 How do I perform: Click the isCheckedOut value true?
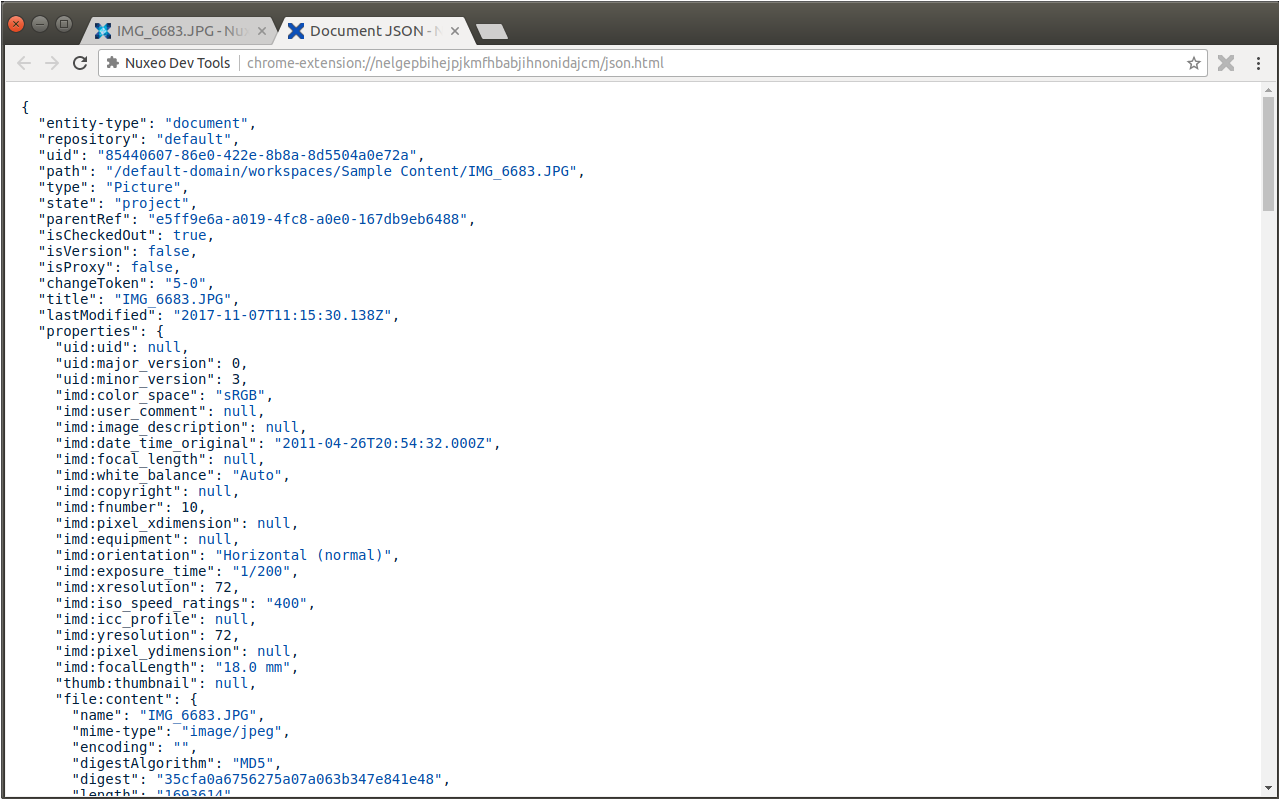tap(189, 235)
